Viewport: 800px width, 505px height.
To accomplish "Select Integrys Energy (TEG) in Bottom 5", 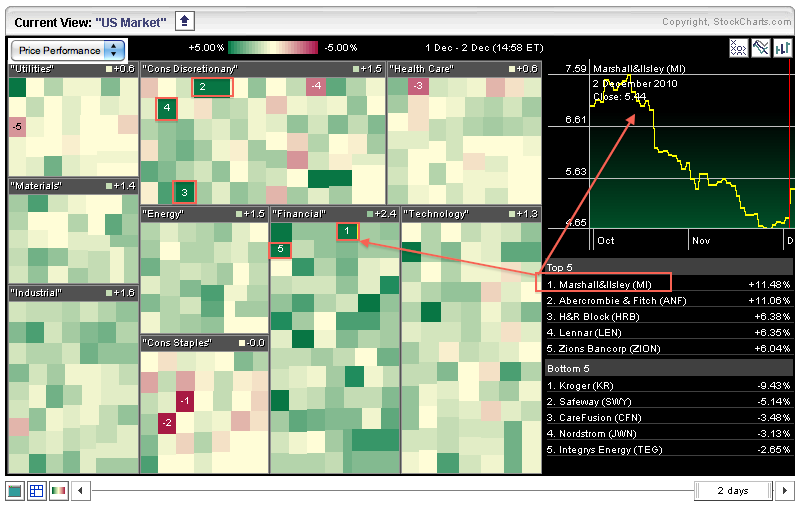I will [x=668, y=449].
